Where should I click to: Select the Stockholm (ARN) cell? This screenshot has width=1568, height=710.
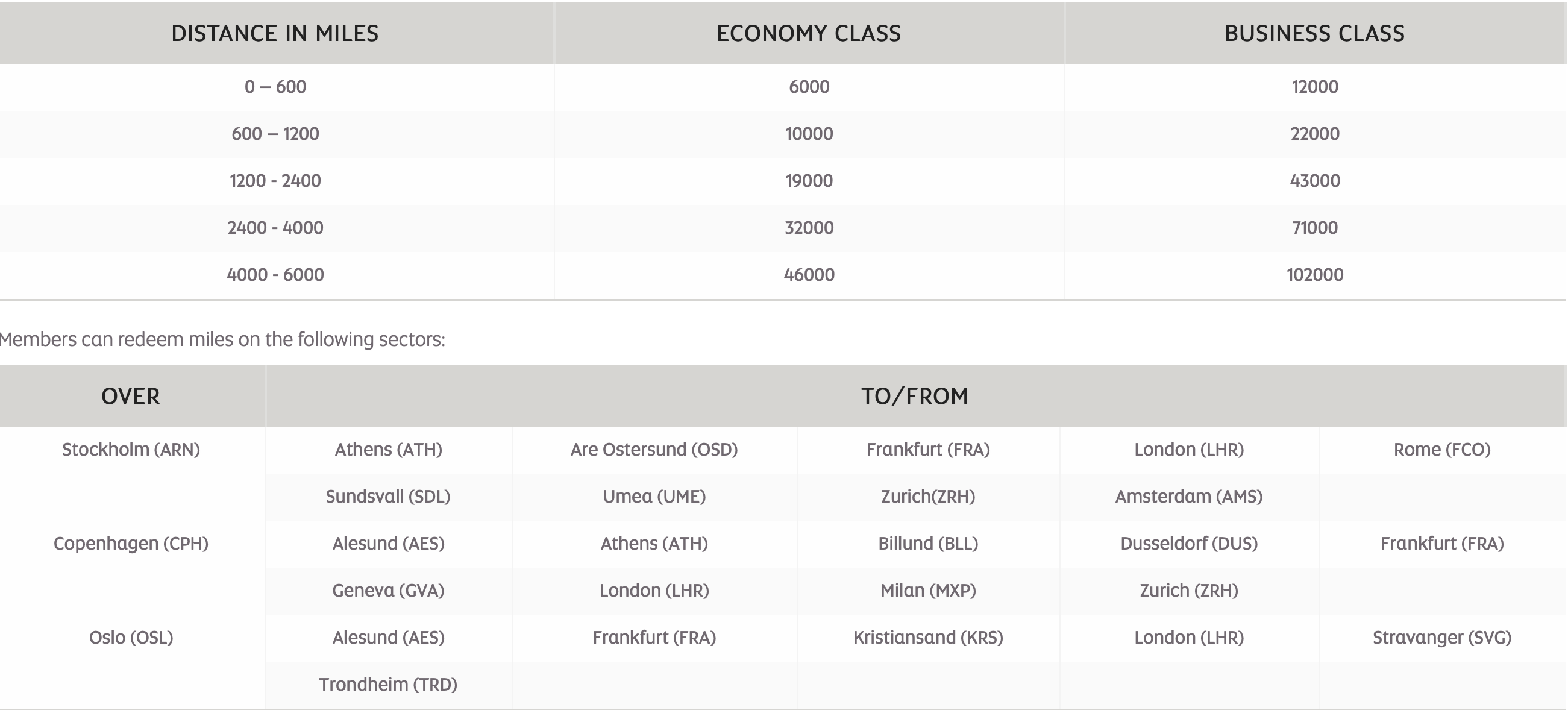coord(131,450)
